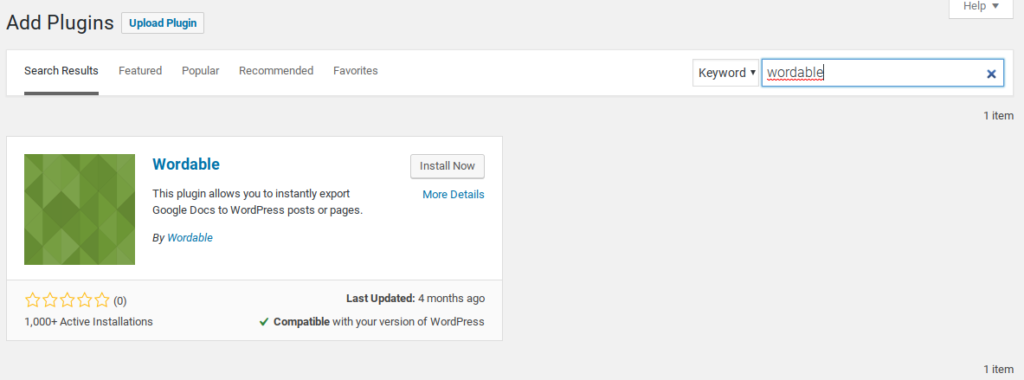Viewport: 1024px width, 380px height.
Task: Click the green Compatible checkmark icon
Action: (x=264, y=321)
